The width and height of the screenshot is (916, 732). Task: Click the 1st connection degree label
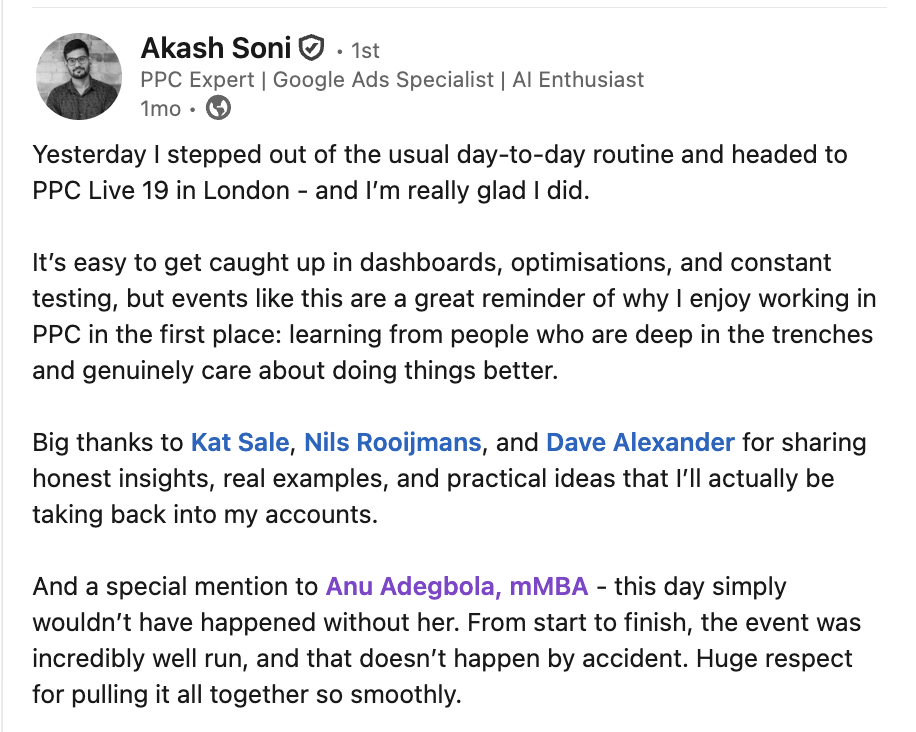pos(364,49)
